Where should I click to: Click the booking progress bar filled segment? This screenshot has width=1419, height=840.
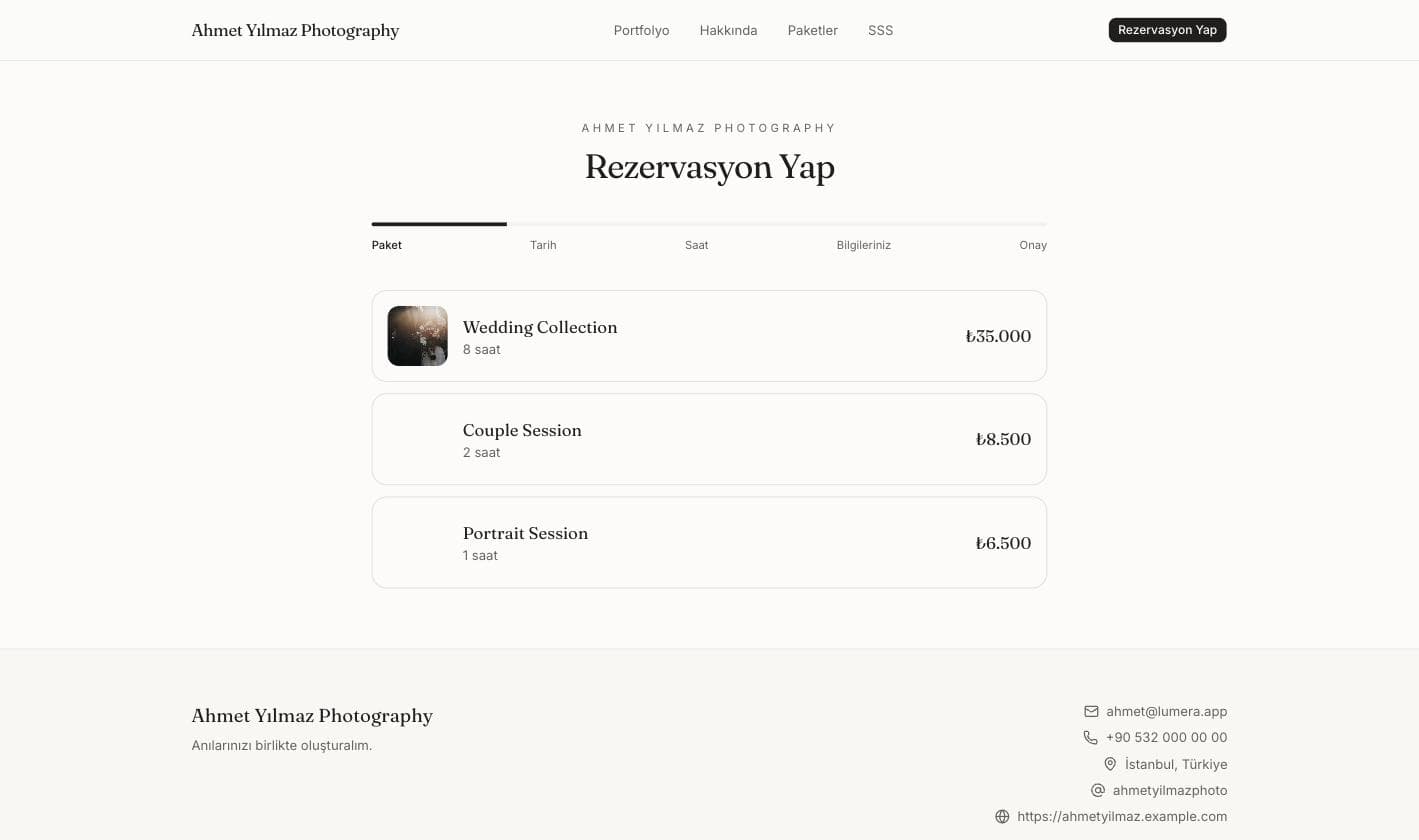point(439,224)
